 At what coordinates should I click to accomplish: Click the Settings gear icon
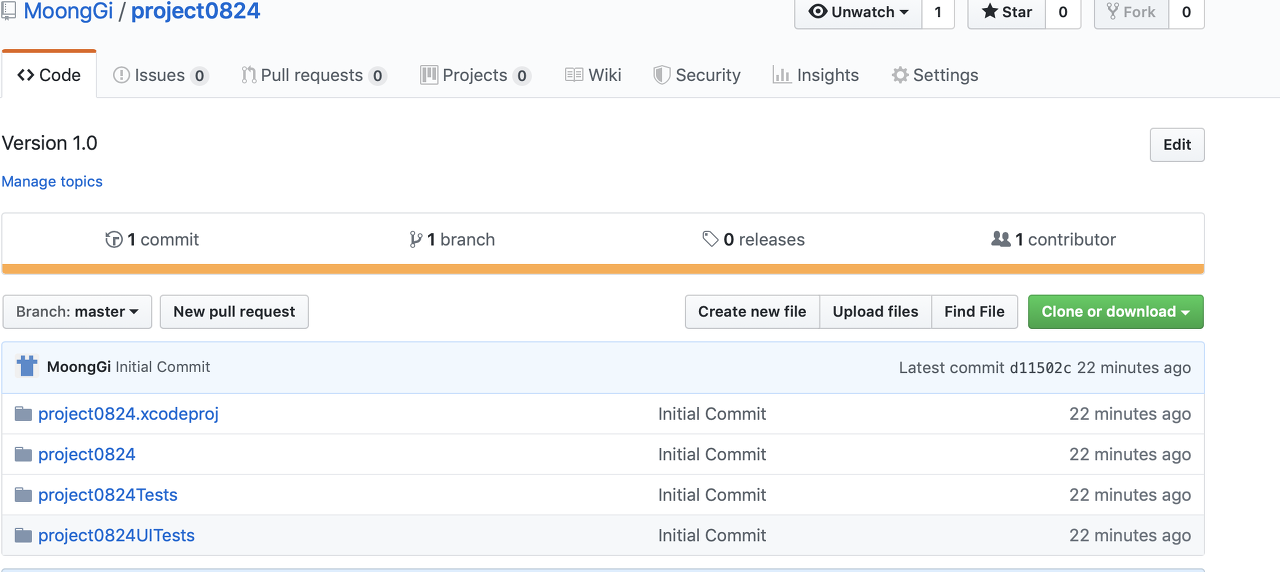click(900, 75)
